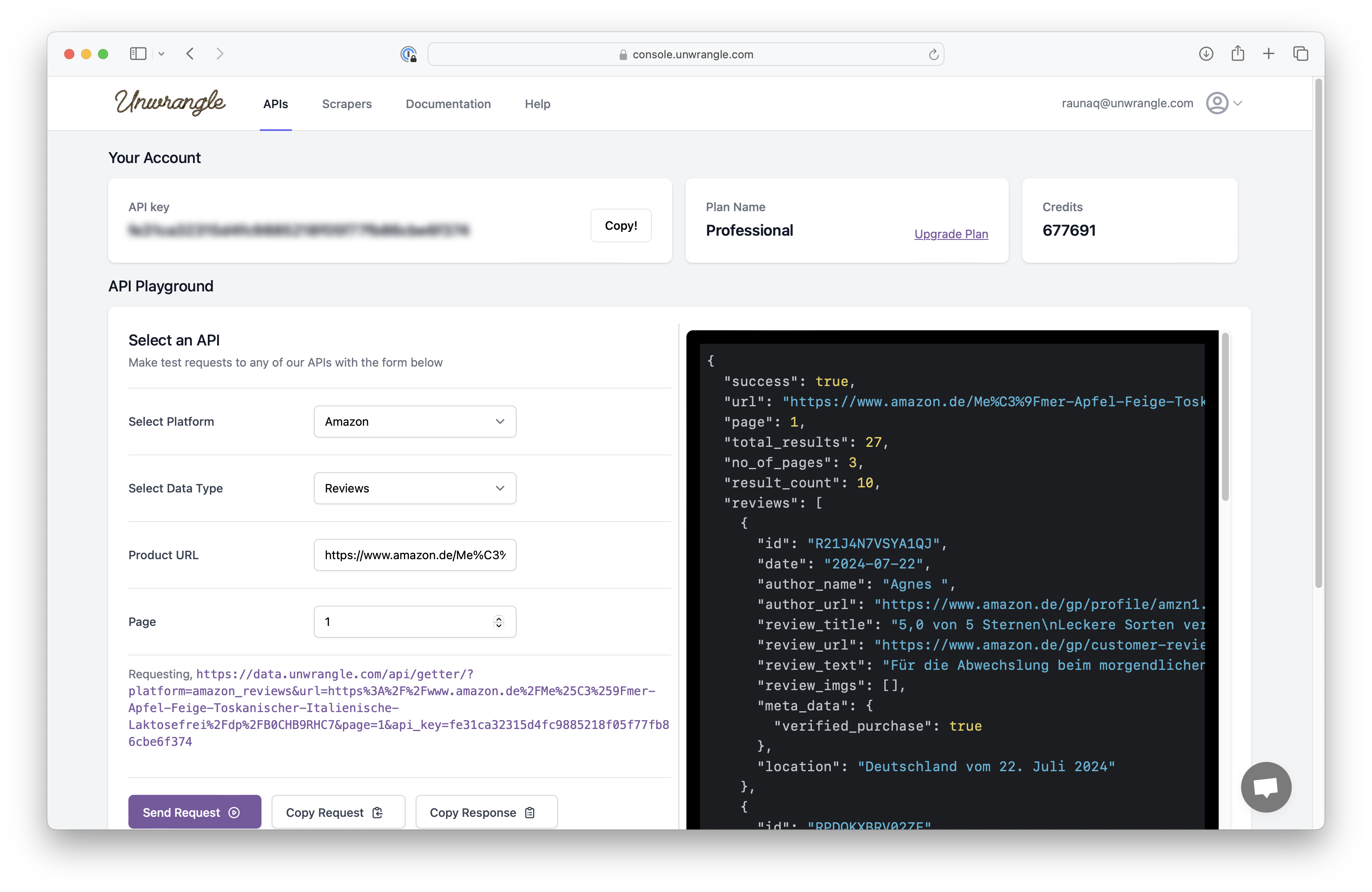
Task: Open a new tab with plus icon
Action: click(1268, 54)
